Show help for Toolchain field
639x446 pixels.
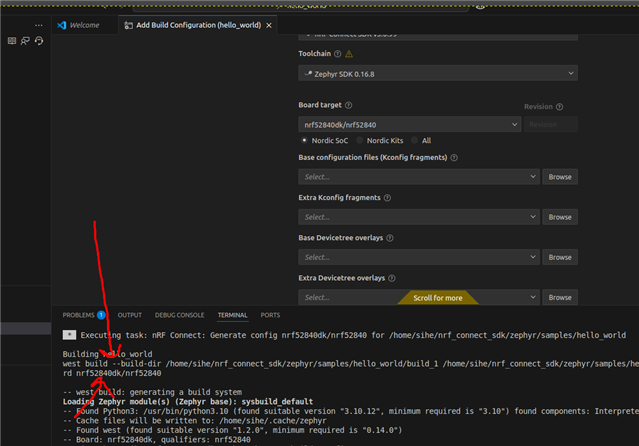pos(337,54)
